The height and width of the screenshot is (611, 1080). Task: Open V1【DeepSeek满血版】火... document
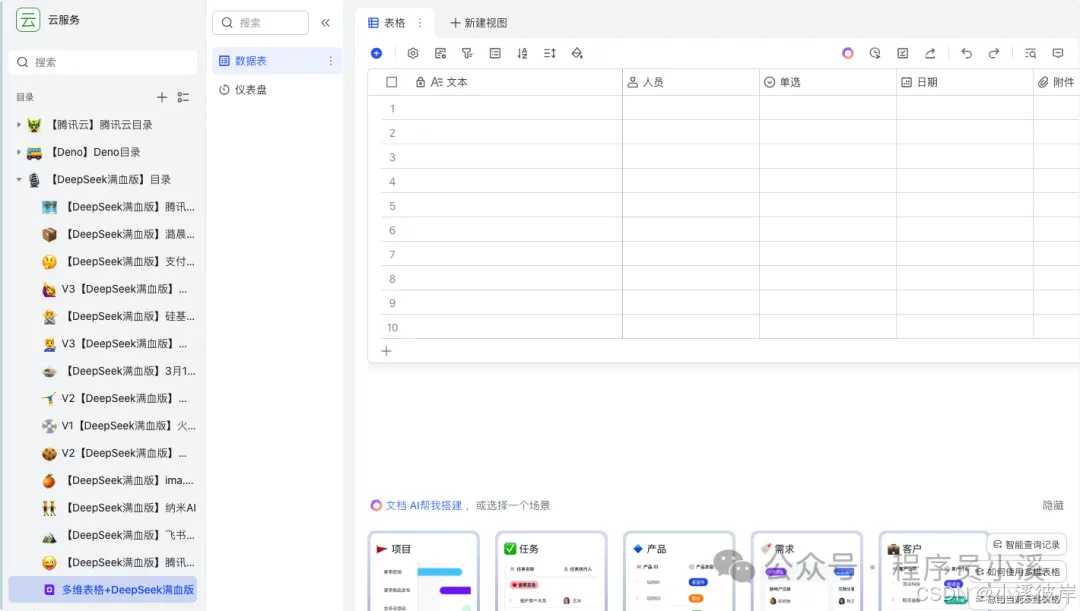coord(118,426)
